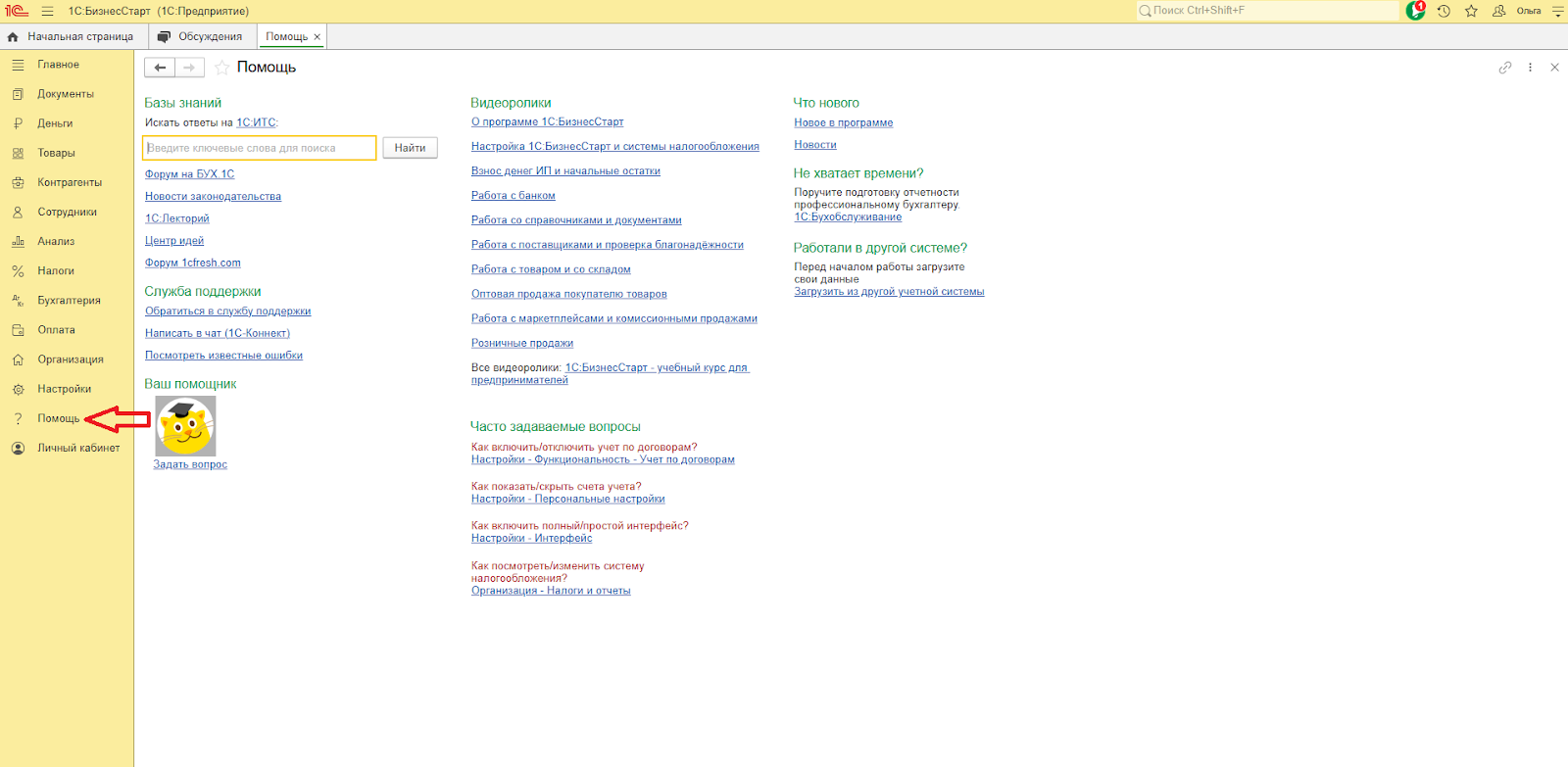1568x767 pixels.
Task: Click the notifications bell icon
Action: (1414, 11)
